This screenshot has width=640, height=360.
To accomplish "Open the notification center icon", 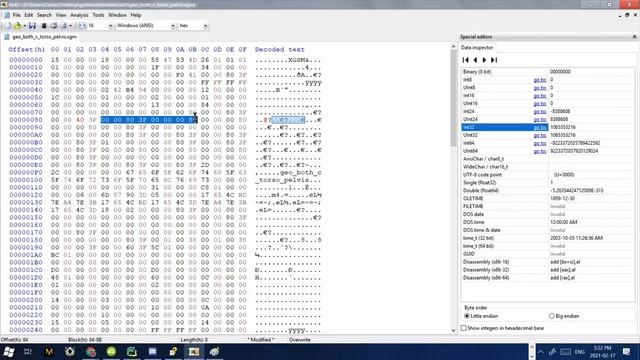I will tap(627, 352).
